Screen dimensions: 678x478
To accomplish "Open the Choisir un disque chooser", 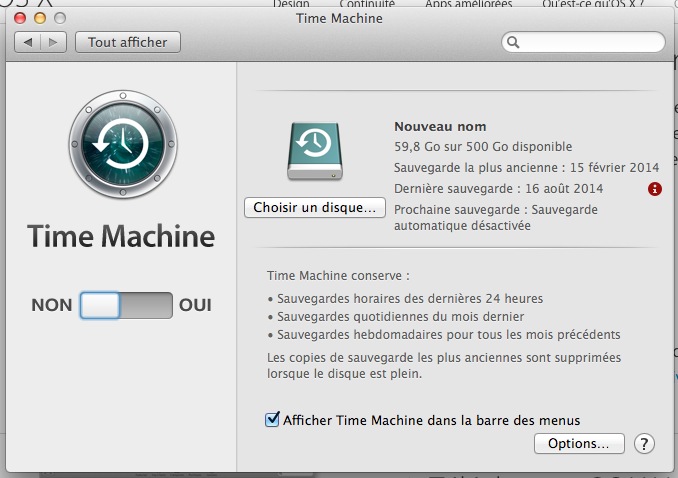I will tap(314, 208).
